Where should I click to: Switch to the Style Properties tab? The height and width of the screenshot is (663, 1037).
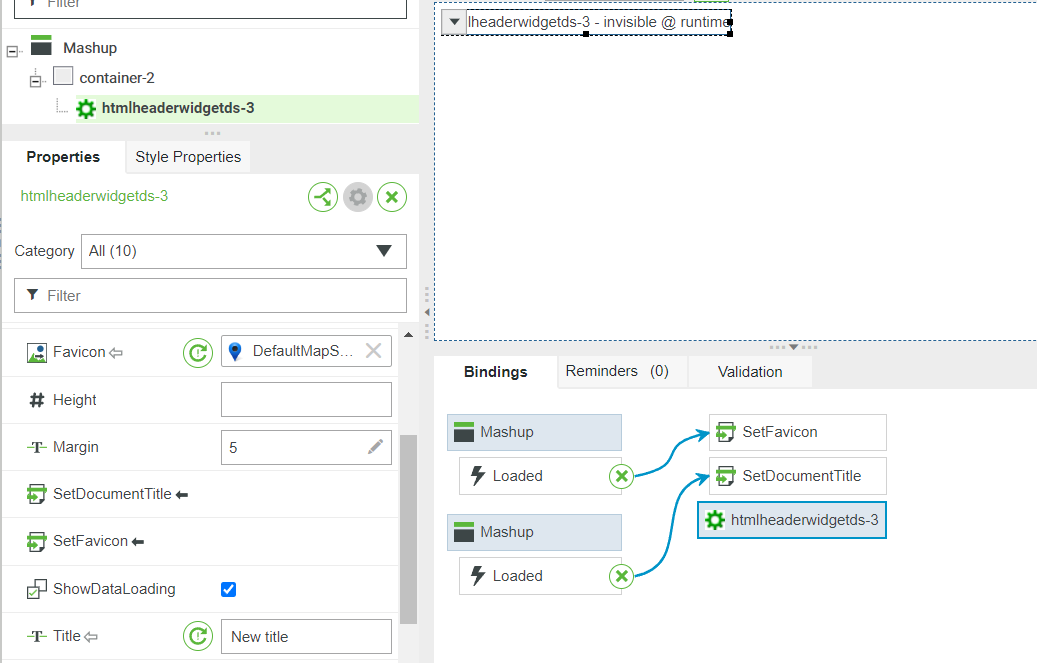click(x=188, y=157)
